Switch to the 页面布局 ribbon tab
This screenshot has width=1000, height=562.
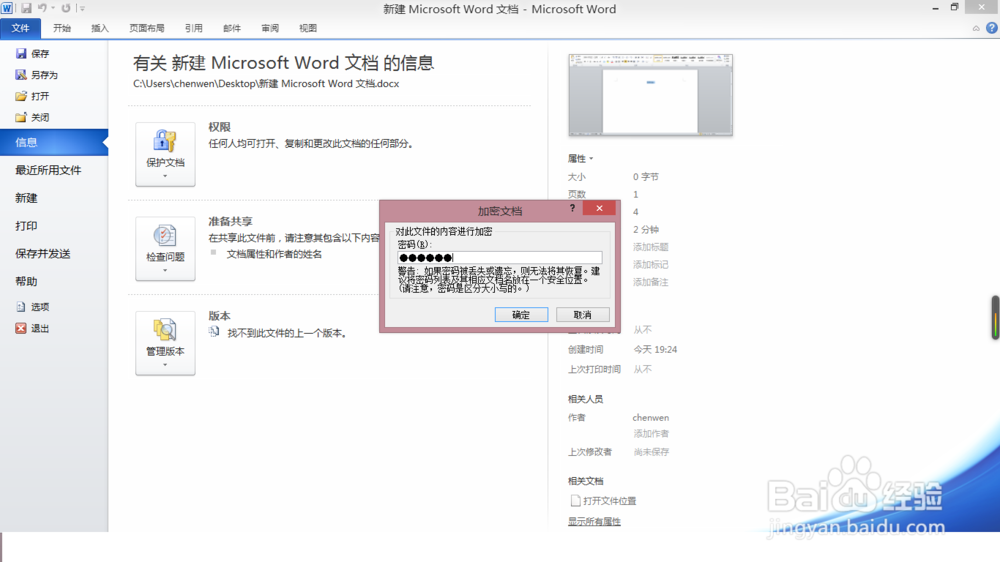(x=147, y=28)
